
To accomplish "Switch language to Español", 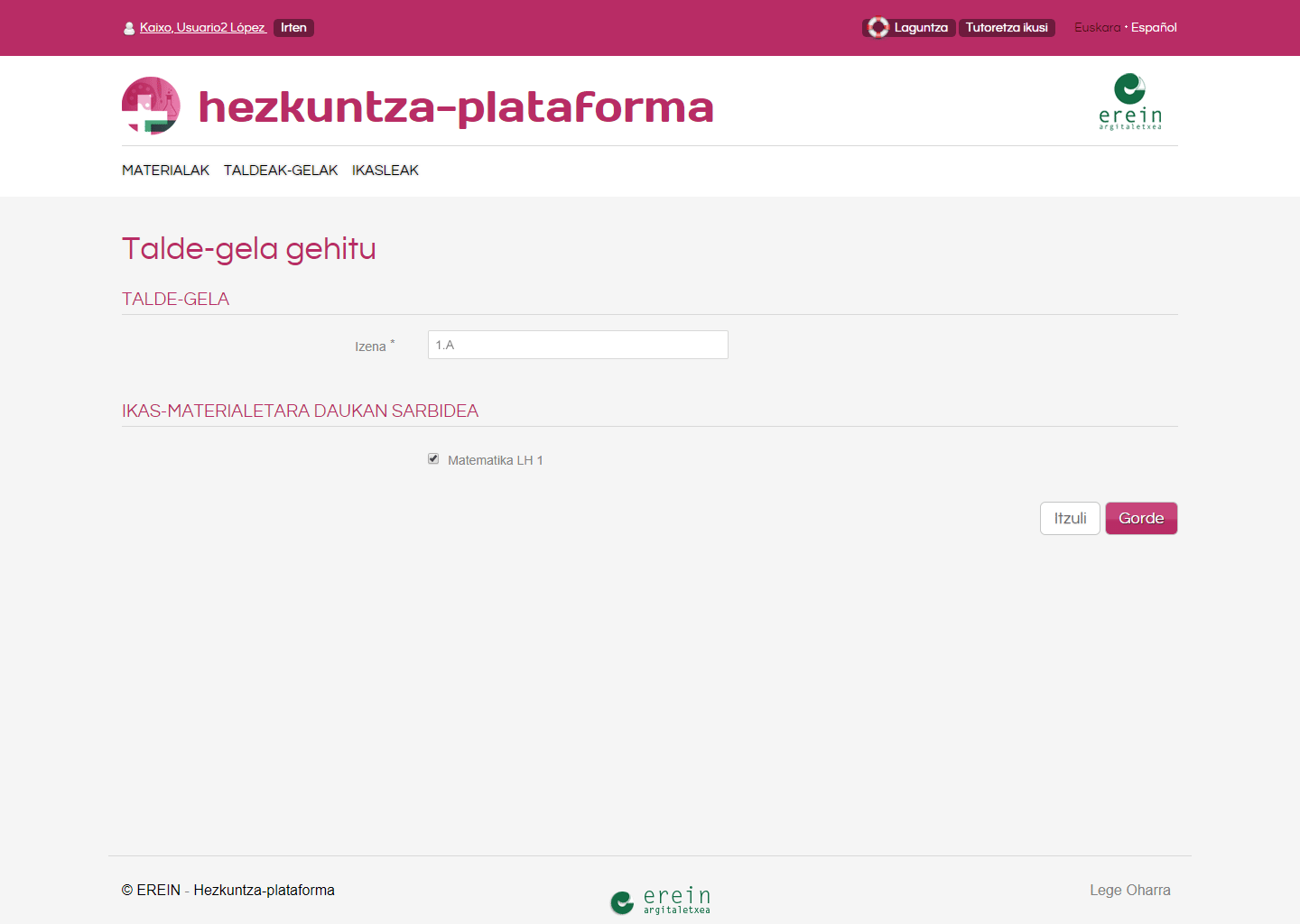I will tap(1154, 28).
